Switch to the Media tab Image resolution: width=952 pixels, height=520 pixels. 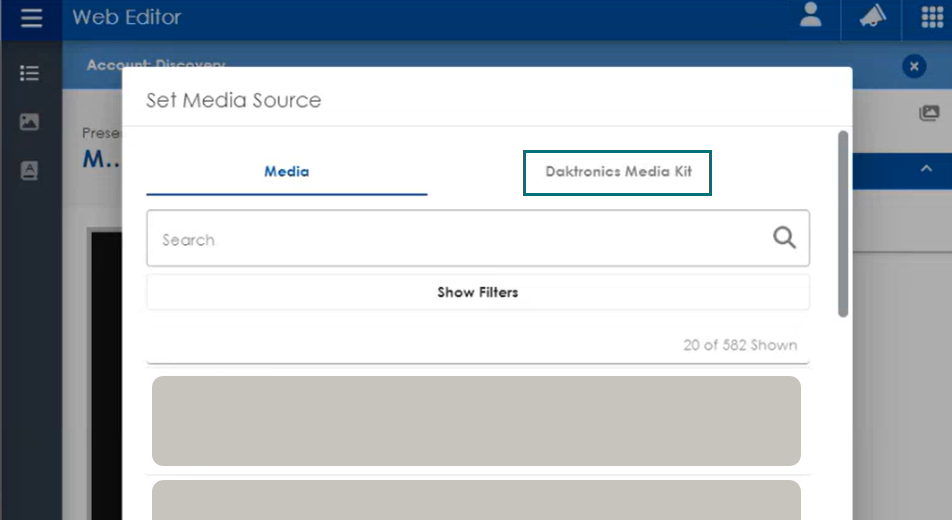pos(287,172)
